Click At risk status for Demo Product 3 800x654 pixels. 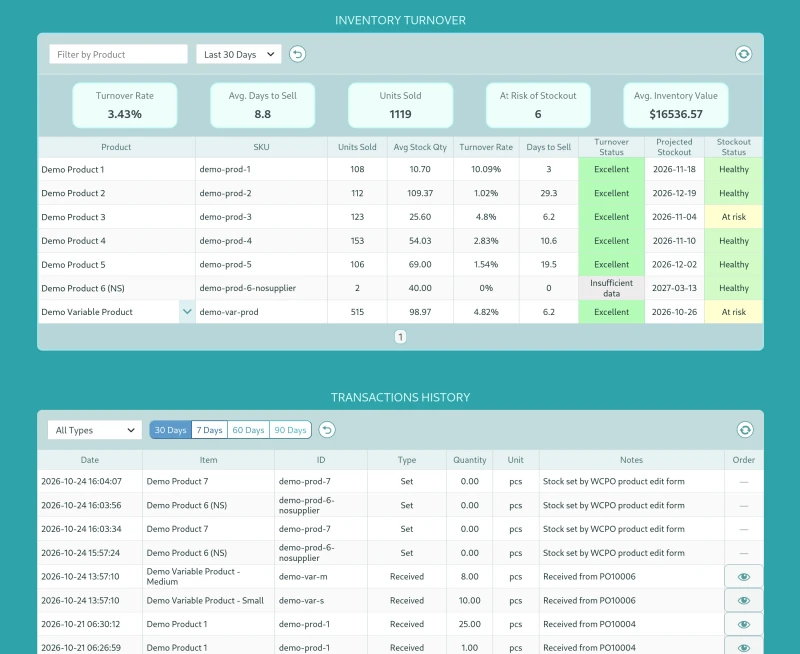(734, 217)
